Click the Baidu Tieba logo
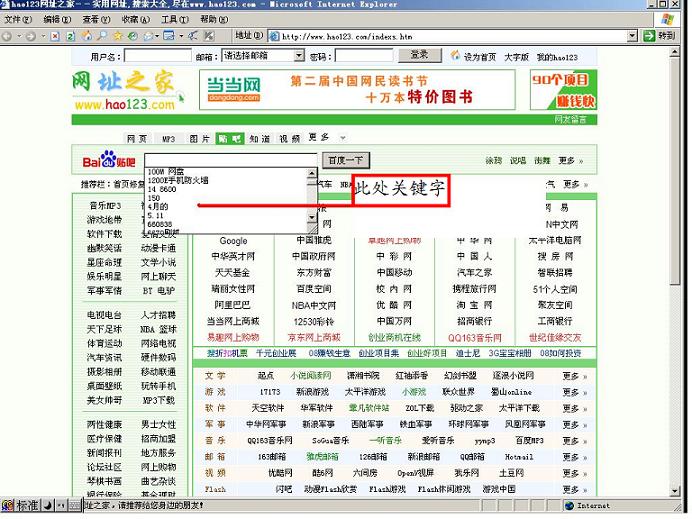The image size is (692, 519). point(107,160)
